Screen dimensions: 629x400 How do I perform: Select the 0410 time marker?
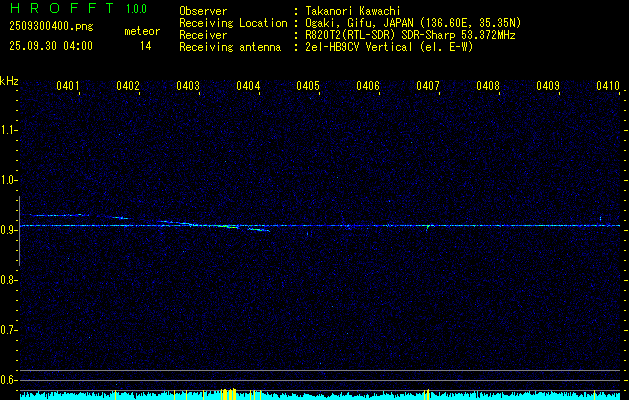(x=608, y=86)
